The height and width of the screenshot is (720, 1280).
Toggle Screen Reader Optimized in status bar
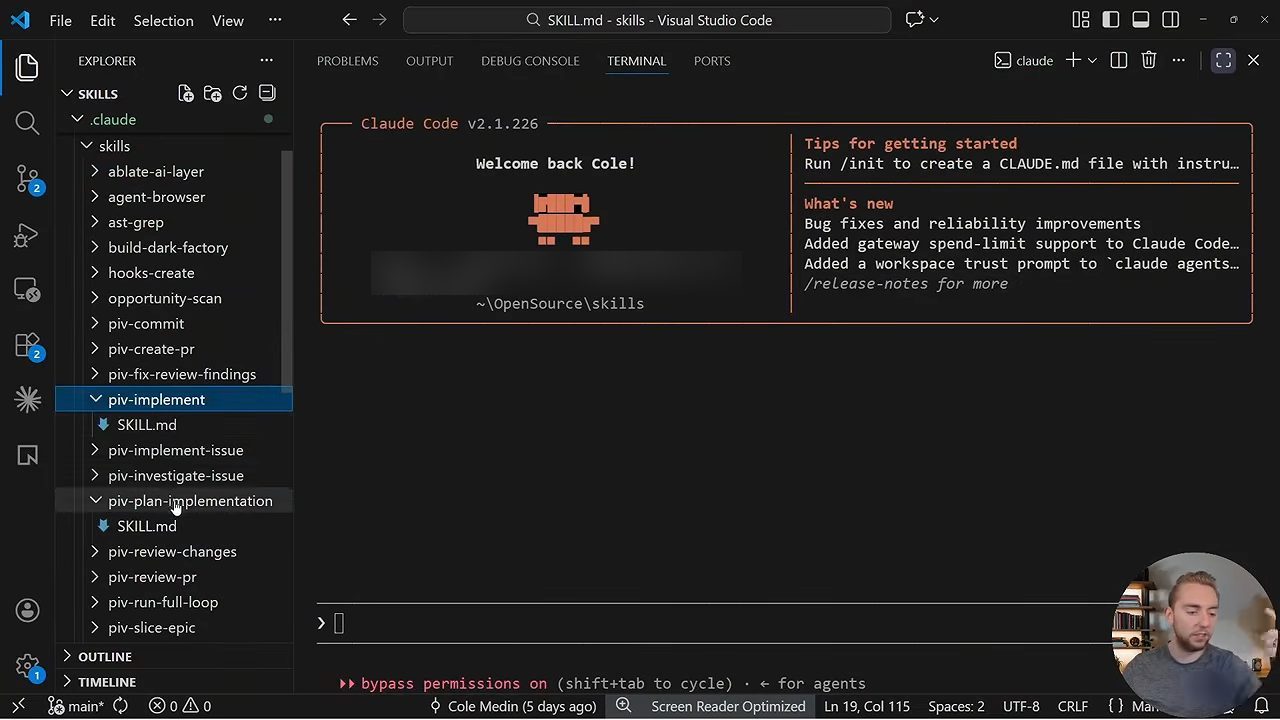pos(728,706)
